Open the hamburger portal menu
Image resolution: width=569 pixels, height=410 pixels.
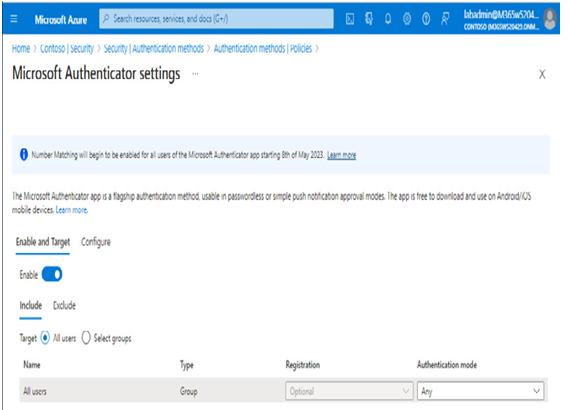(x=14, y=19)
